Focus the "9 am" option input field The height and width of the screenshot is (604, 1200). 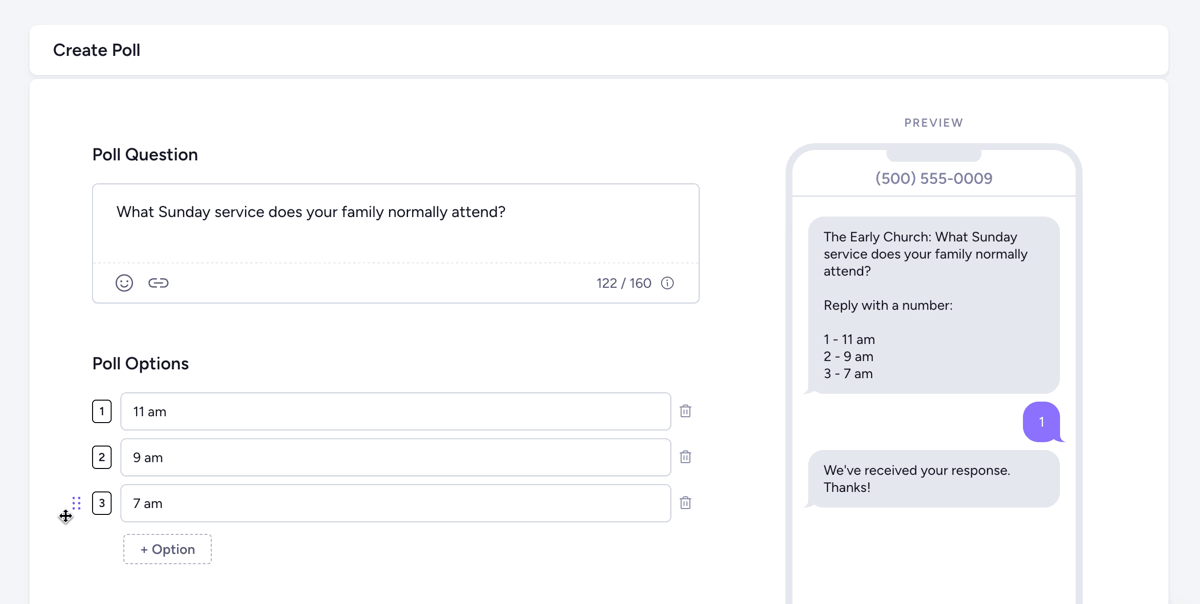(x=395, y=456)
